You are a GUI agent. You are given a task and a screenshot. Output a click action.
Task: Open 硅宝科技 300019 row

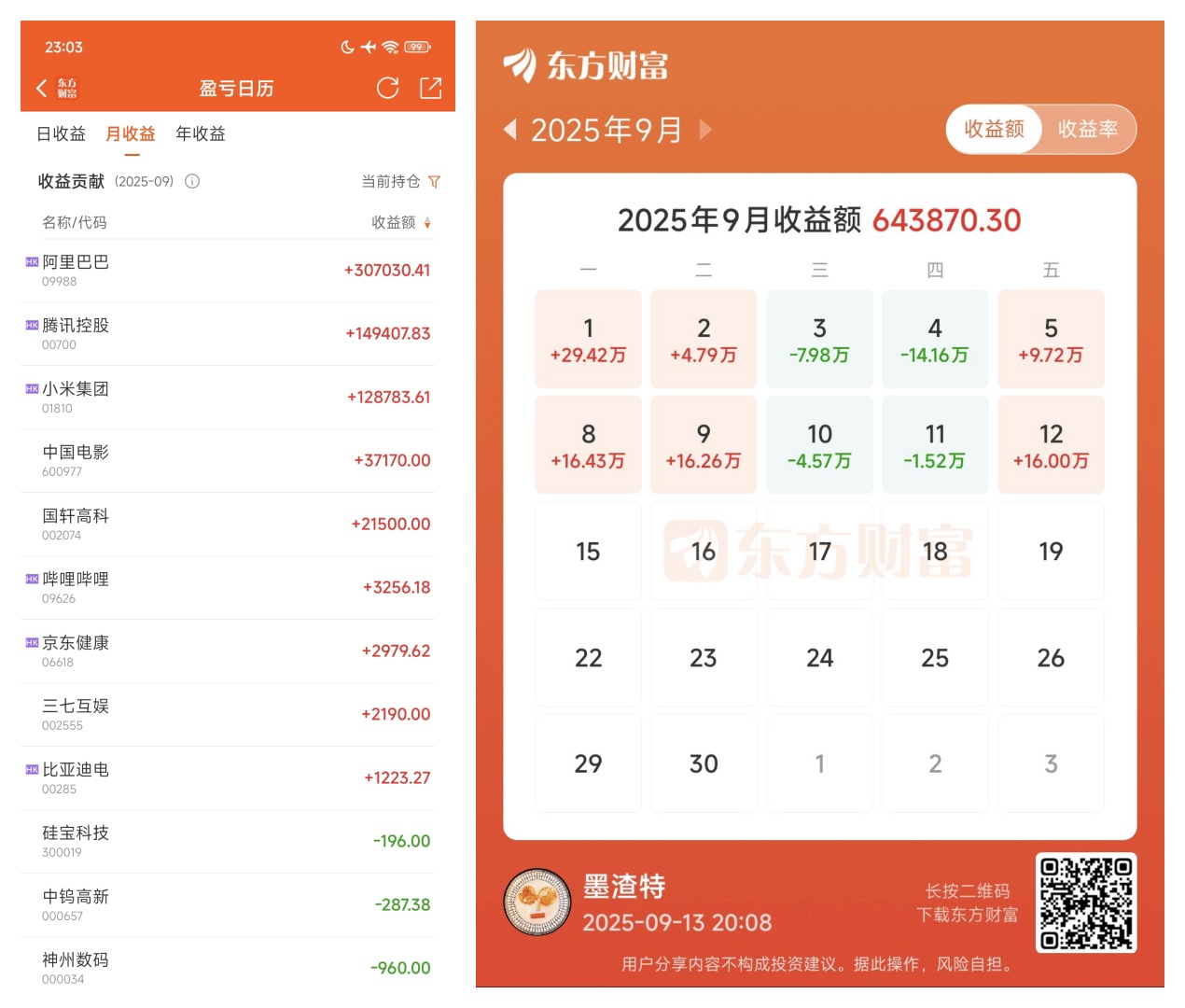pos(229,842)
